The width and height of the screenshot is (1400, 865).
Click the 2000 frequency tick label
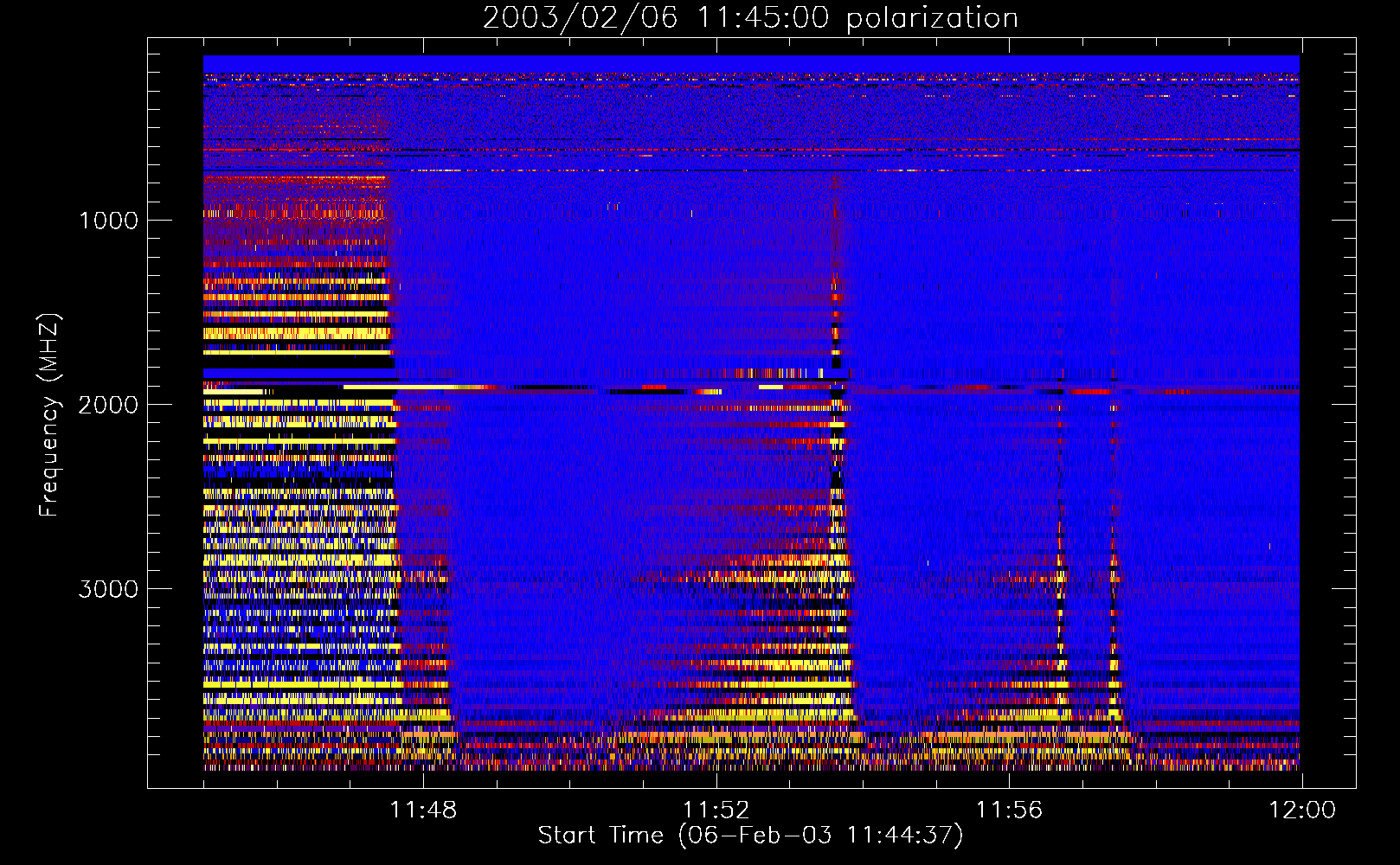(108, 405)
